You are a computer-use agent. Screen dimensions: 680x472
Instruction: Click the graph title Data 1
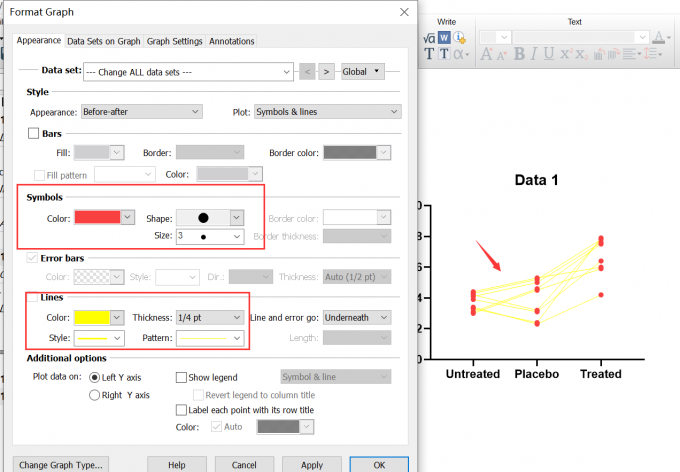pyautogui.click(x=536, y=180)
